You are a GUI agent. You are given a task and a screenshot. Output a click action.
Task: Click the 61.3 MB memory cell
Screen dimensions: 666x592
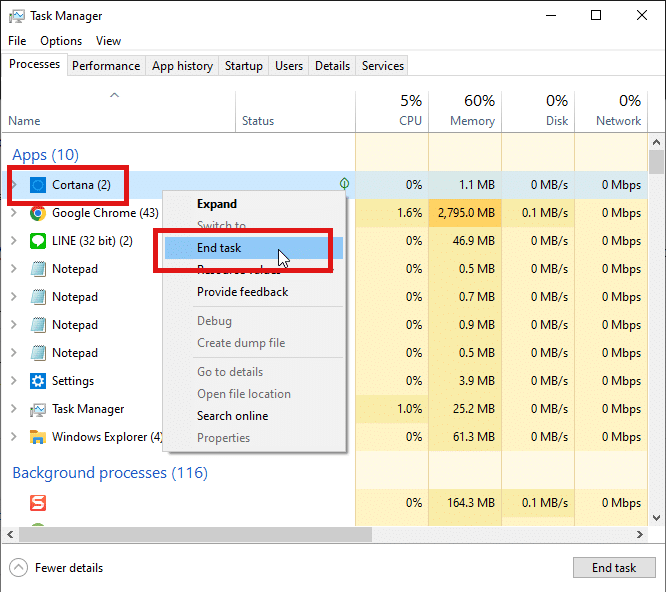[465, 437]
